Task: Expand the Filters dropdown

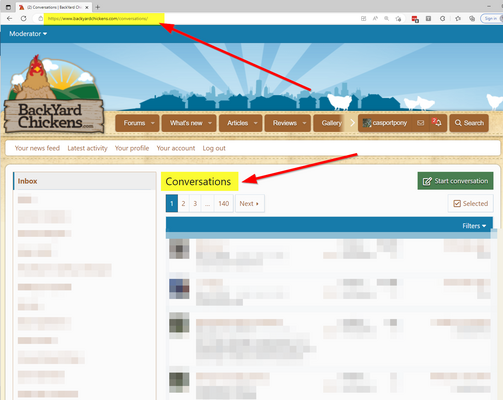Action: pos(474,226)
